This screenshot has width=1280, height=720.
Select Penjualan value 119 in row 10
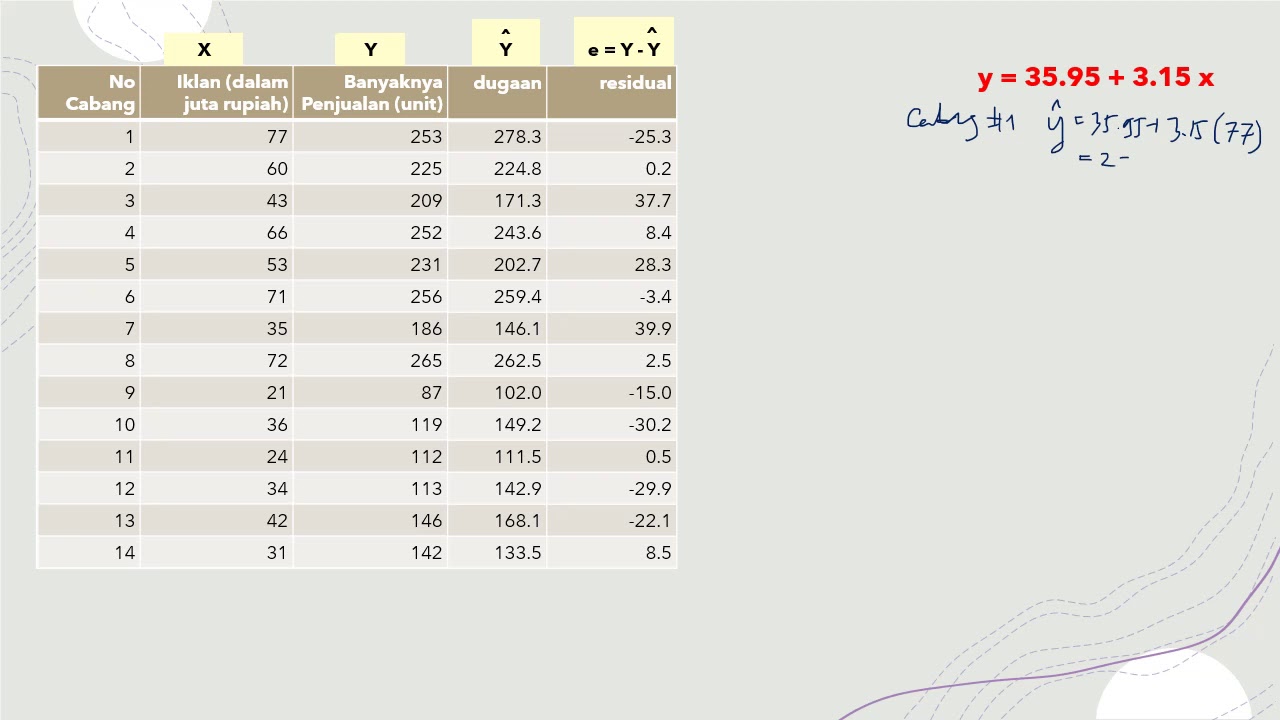[x=426, y=425]
